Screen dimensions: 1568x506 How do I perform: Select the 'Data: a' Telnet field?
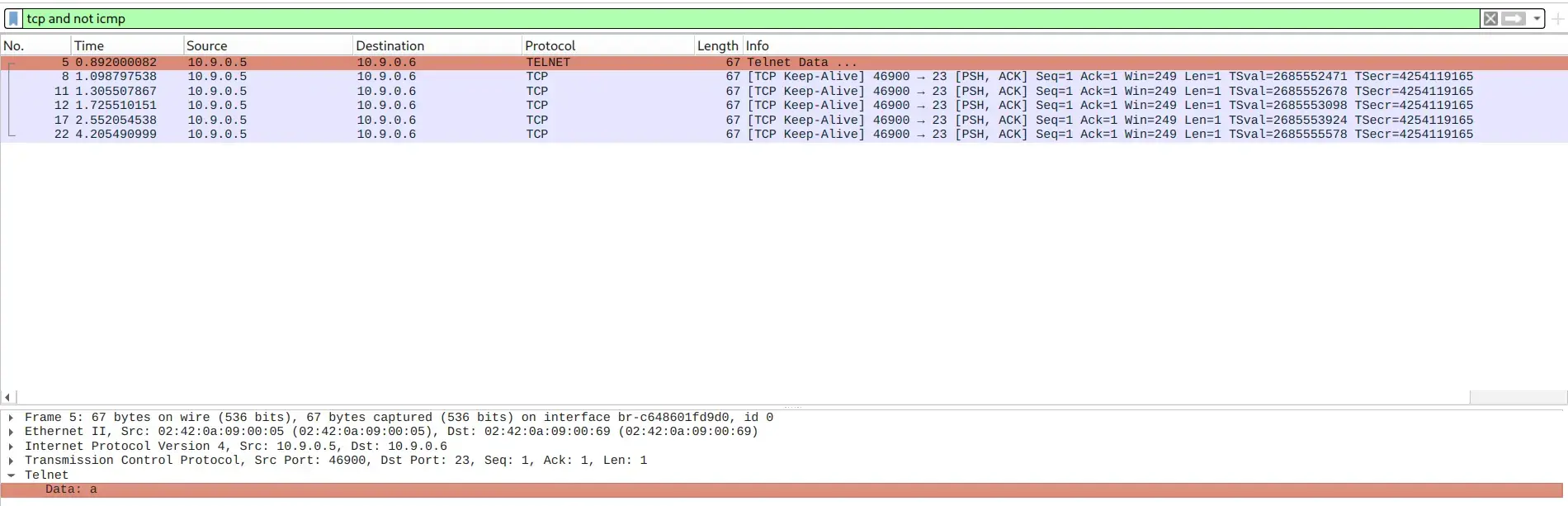click(x=782, y=489)
